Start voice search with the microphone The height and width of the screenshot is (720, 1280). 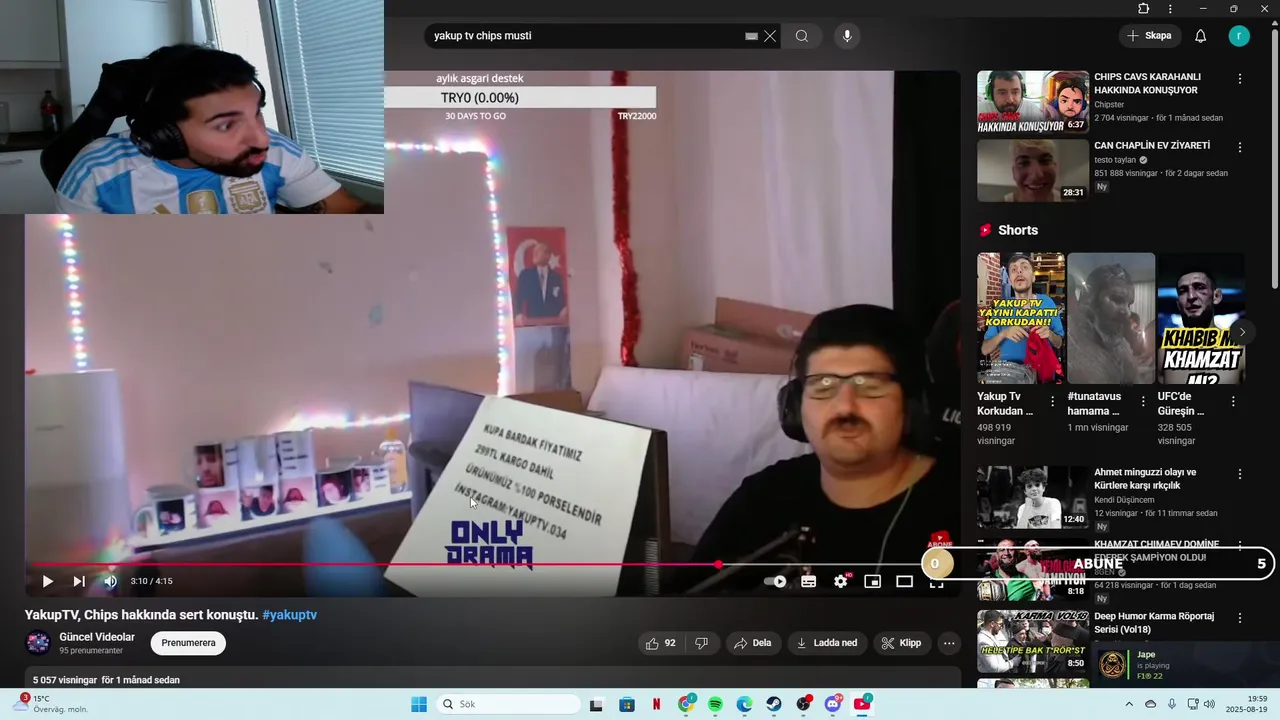847,36
